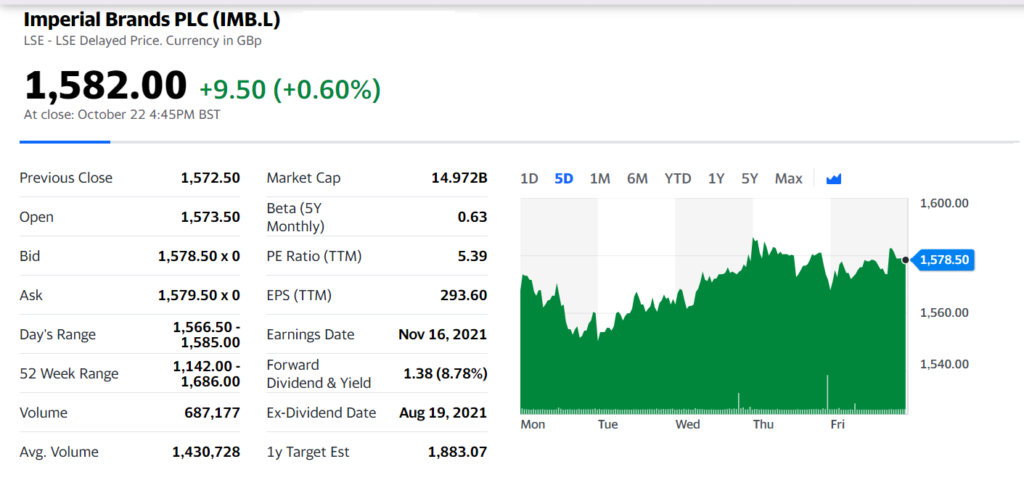This screenshot has width=1024, height=480.
Task: Select the 1D chart range
Action: tap(529, 178)
